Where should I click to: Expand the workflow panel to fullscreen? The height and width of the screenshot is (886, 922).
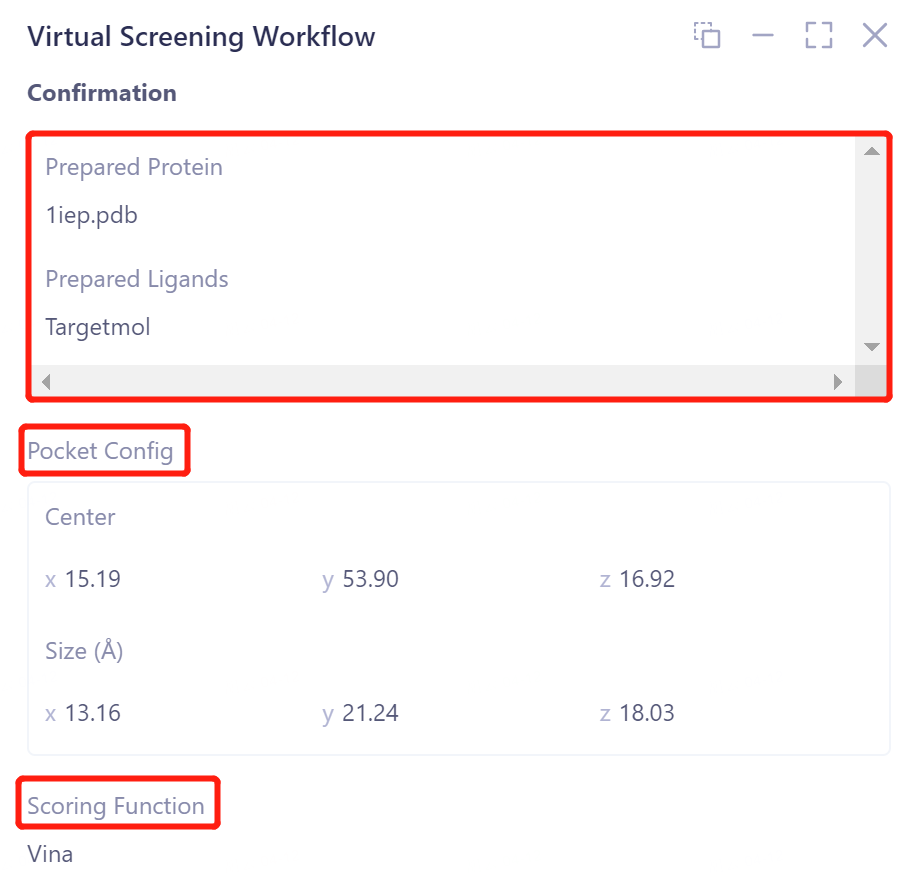tap(819, 35)
